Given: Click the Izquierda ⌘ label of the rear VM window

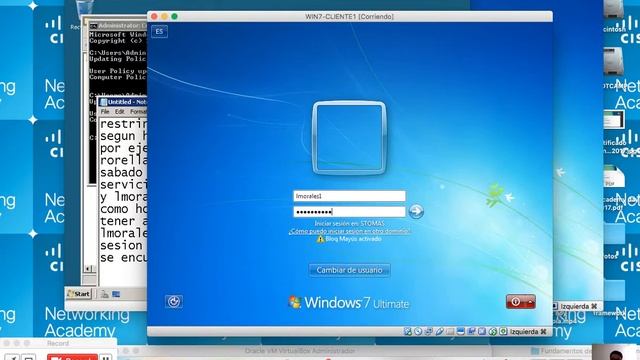Looking at the screenshot, I should tap(579, 306).
